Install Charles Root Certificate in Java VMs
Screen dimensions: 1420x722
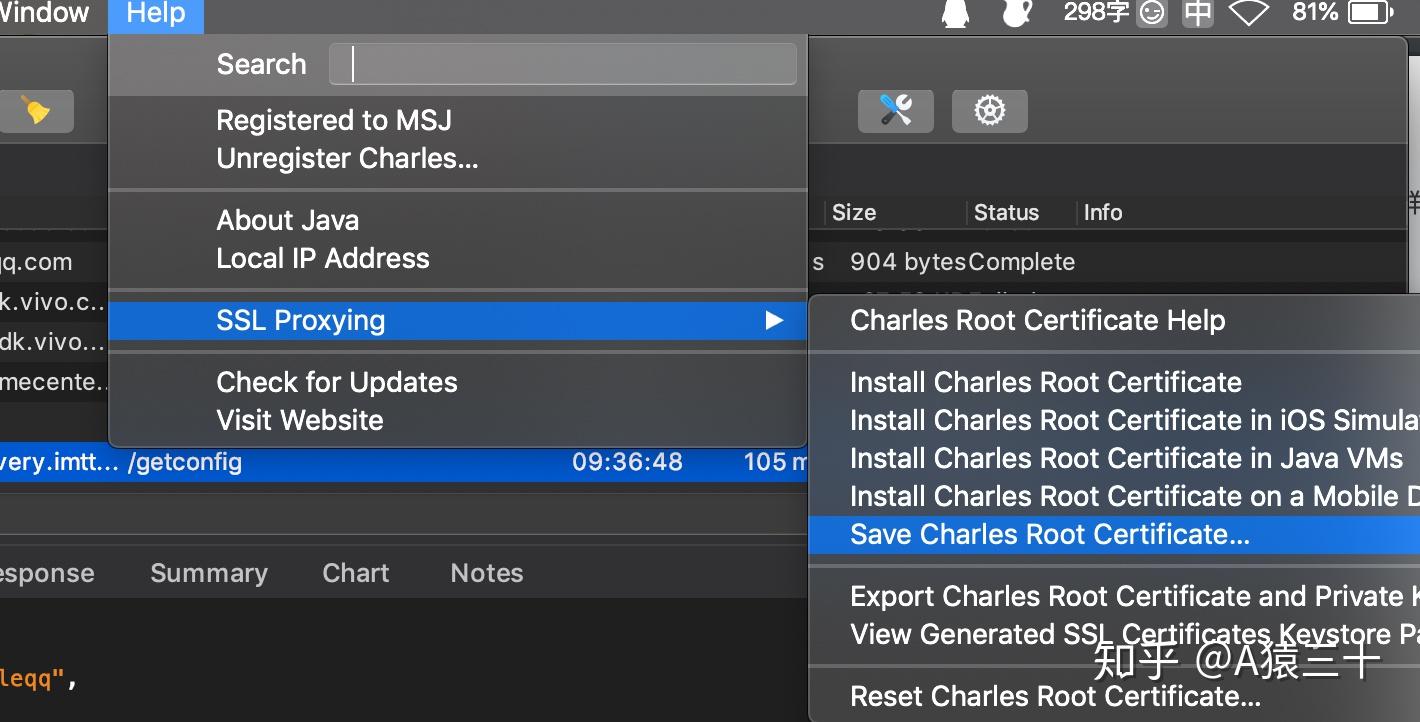1114,458
